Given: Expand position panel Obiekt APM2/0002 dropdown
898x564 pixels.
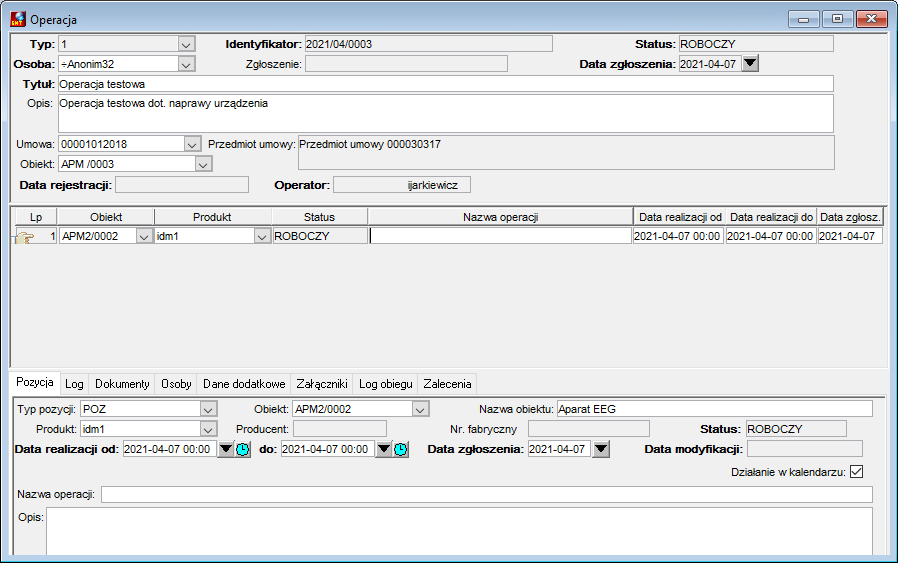Looking at the screenshot, I should click(x=420, y=409).
